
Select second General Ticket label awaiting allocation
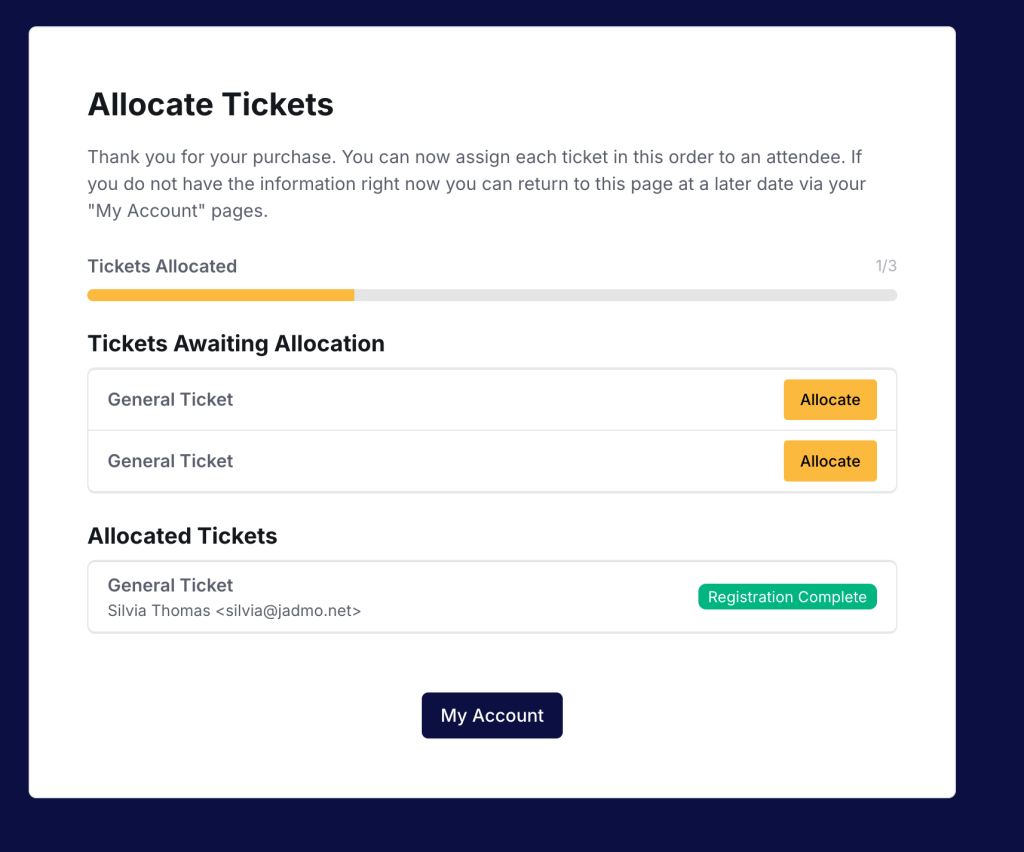tap(170, 461)
